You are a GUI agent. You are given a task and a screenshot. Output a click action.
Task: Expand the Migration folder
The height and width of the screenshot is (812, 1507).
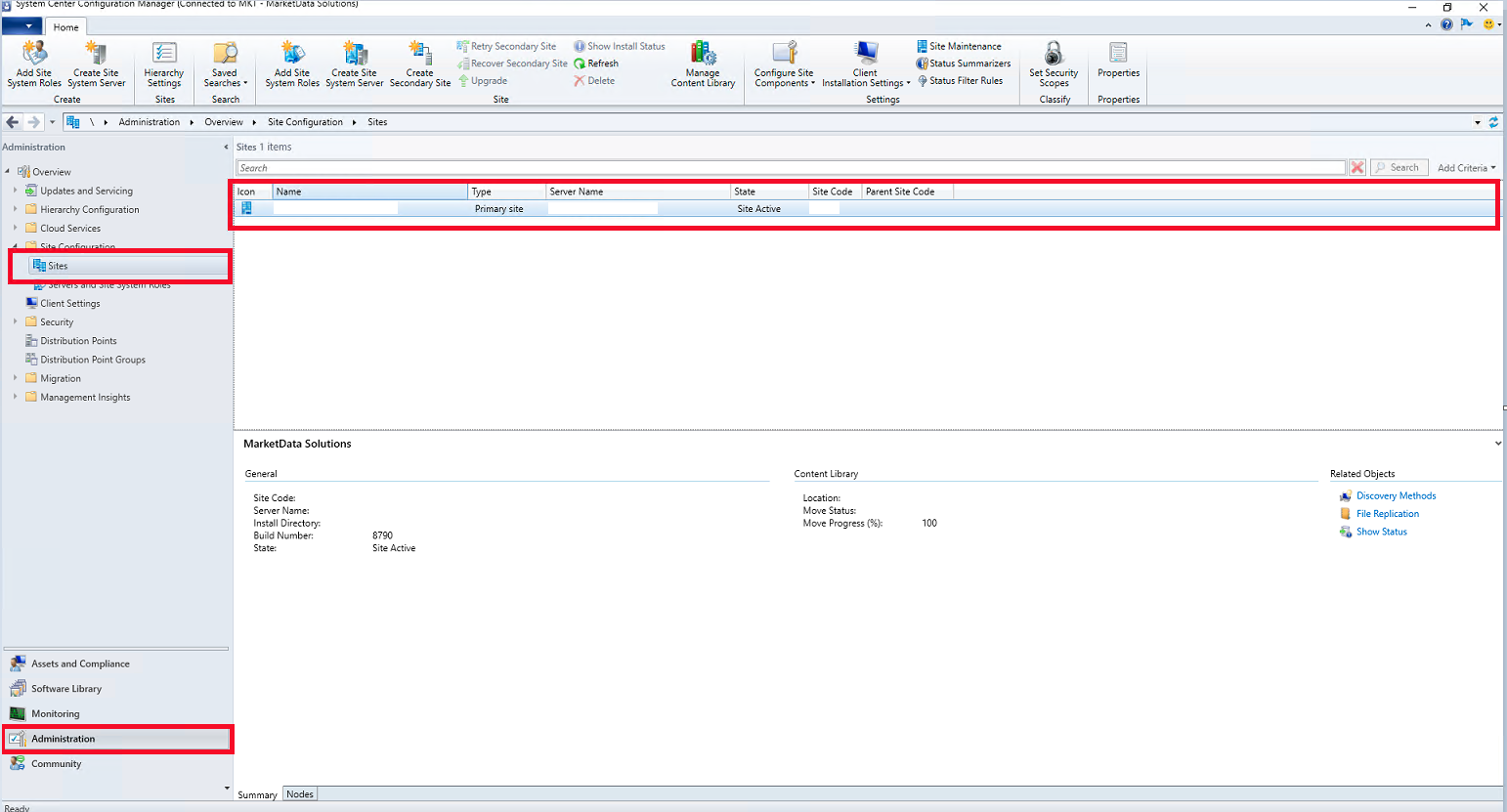15,378
